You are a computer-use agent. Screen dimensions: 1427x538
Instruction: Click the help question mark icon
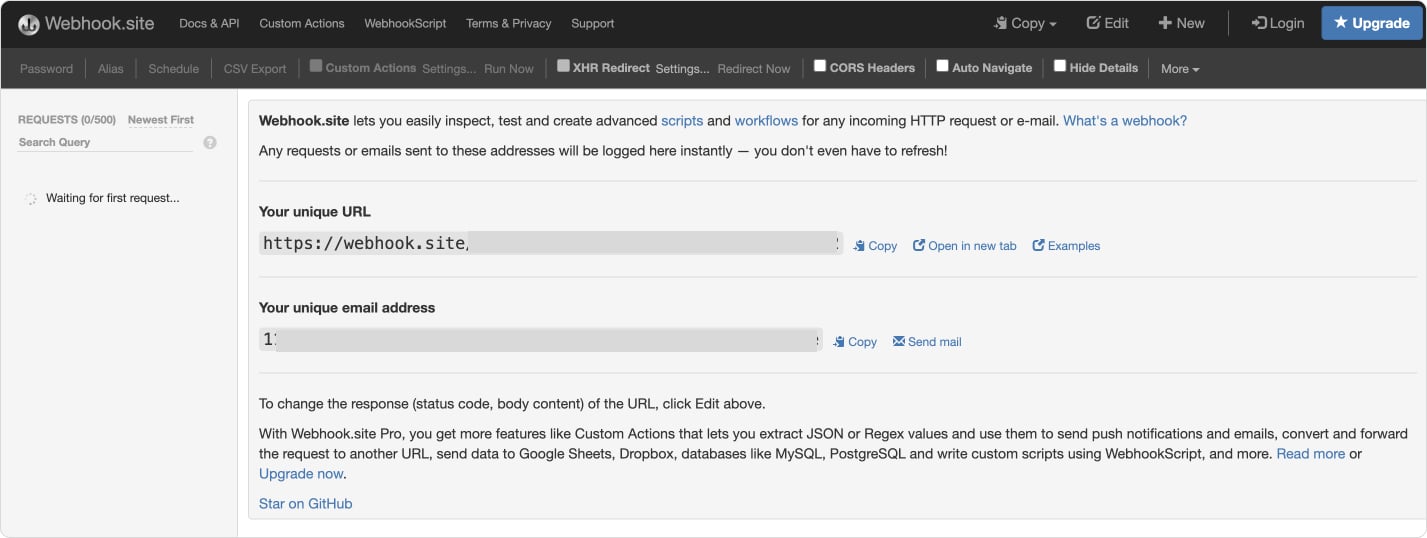[x=210, y=142]
